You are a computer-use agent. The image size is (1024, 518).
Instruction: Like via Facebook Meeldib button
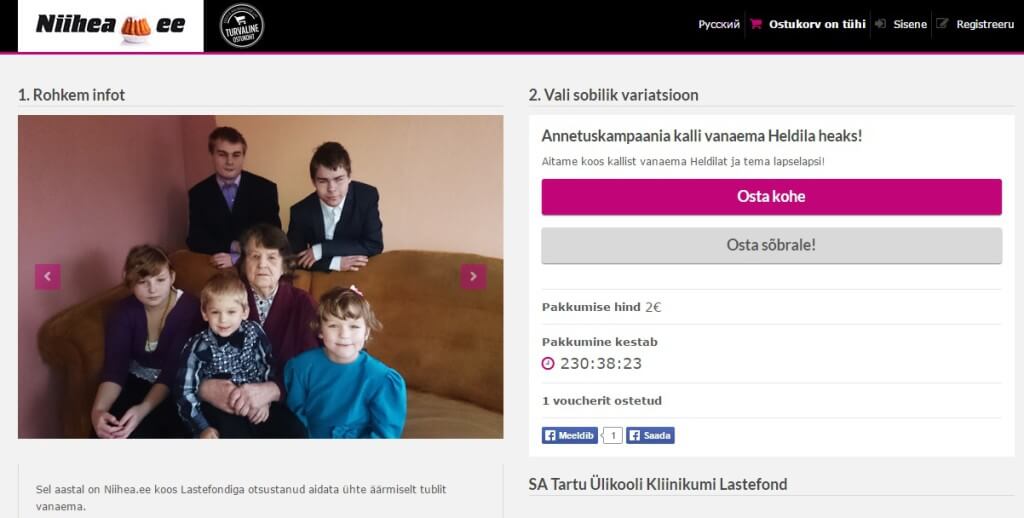pos(569,436)
